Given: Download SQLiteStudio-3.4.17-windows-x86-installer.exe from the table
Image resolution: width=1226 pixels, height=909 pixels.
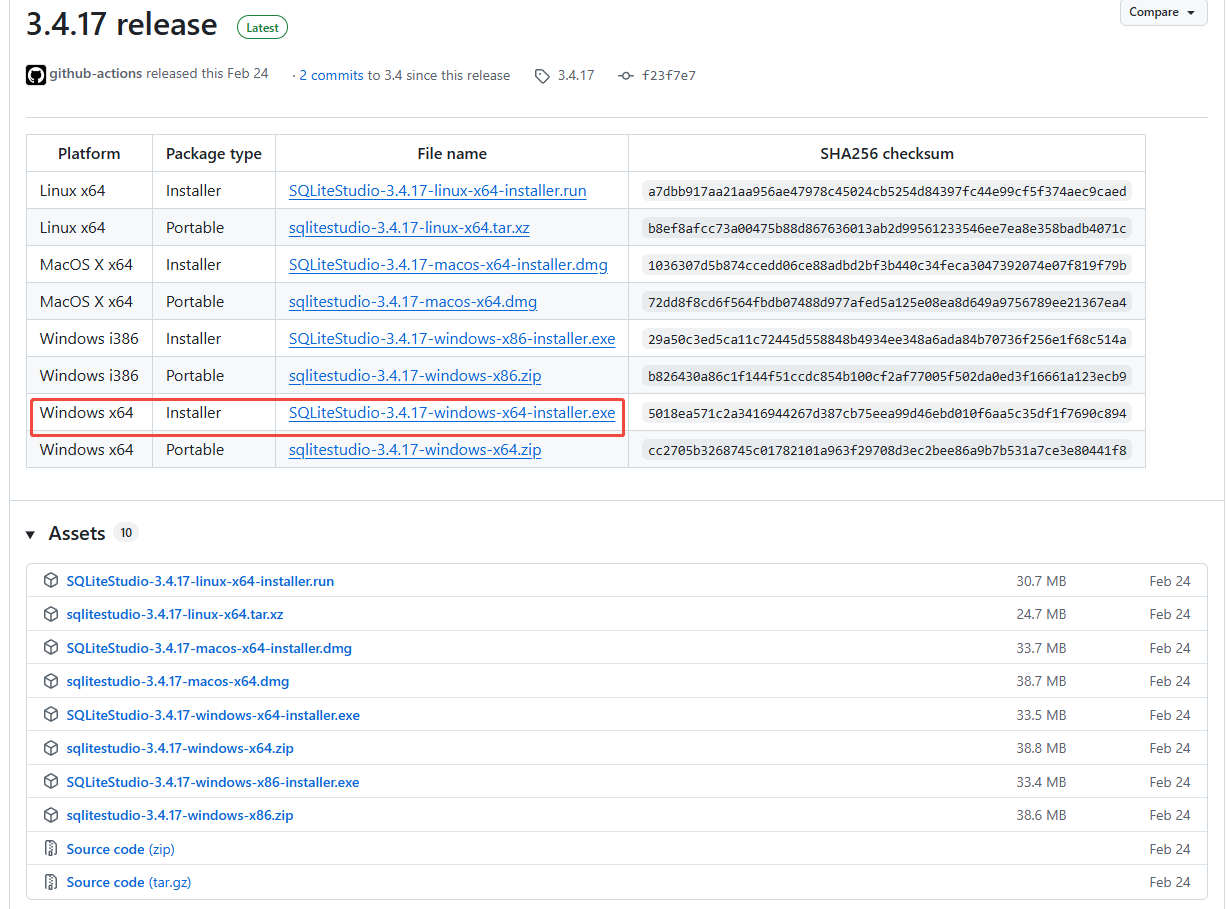Looking at the screenshot, I should click(452, 339).
